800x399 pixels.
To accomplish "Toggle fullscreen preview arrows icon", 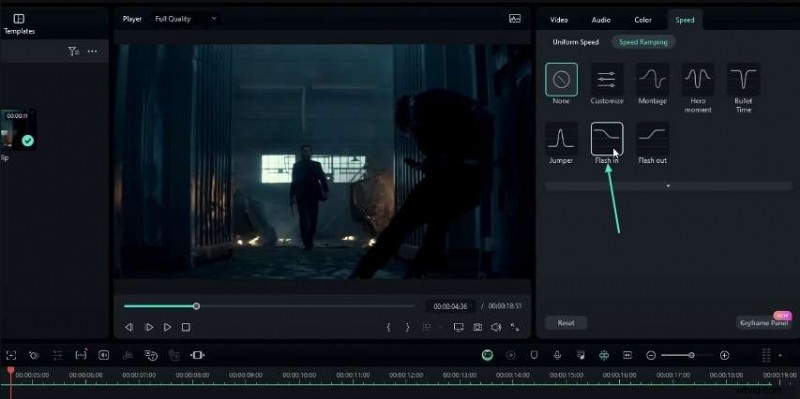I will pos(515,327).
